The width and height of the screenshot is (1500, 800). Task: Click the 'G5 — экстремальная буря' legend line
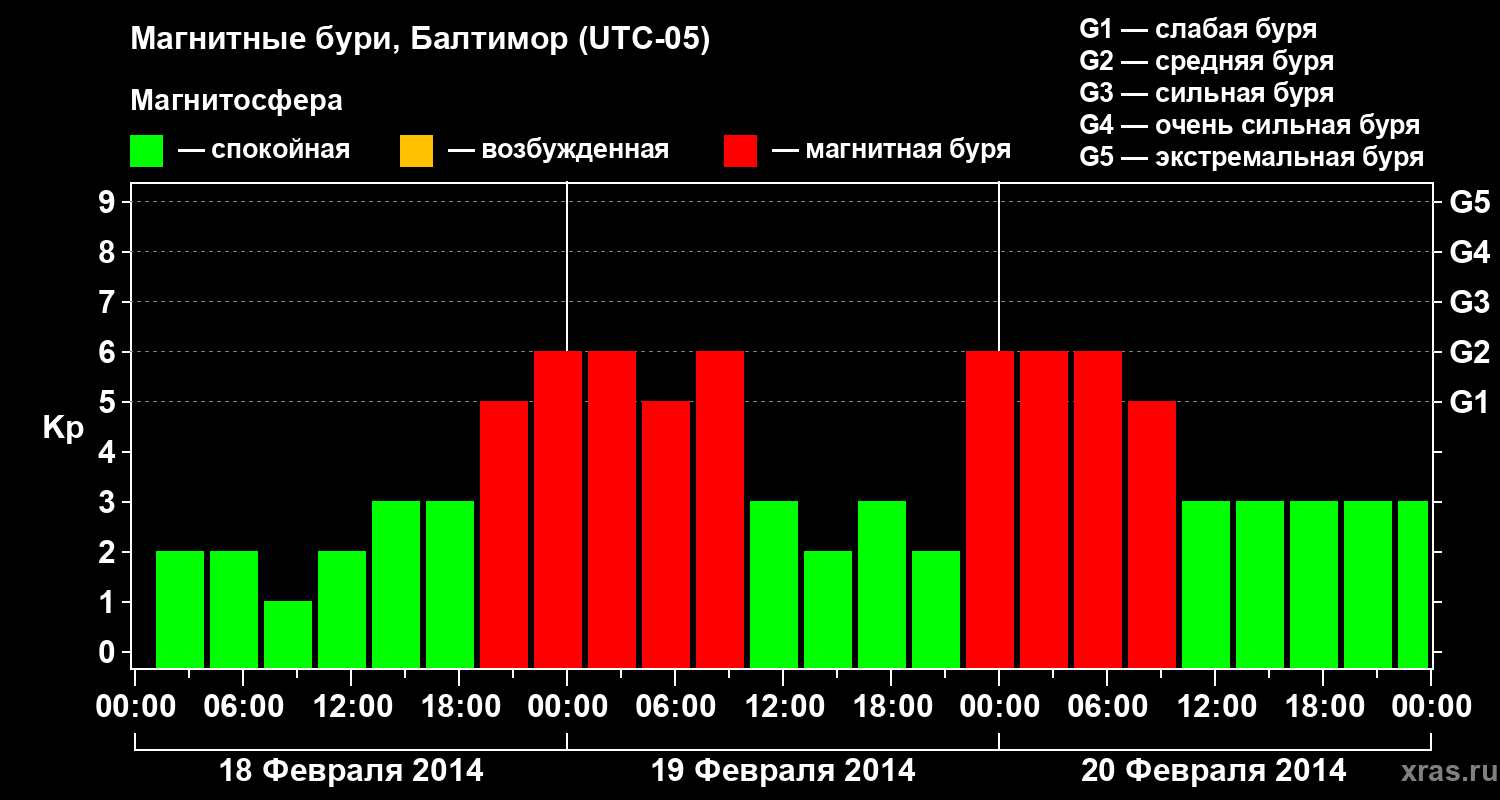click(x=1251, y=158)
